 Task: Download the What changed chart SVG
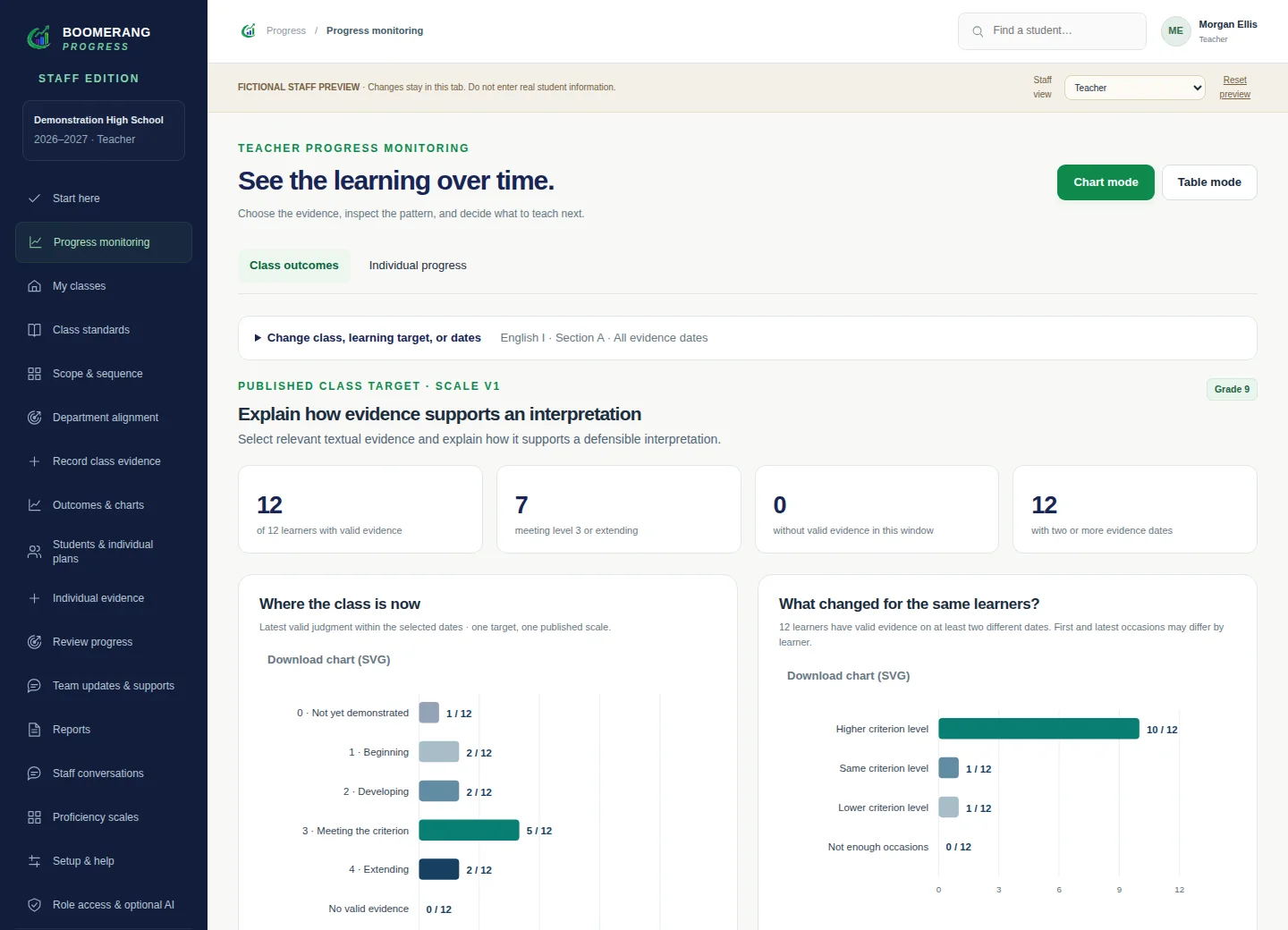click(x=848, y=676)
